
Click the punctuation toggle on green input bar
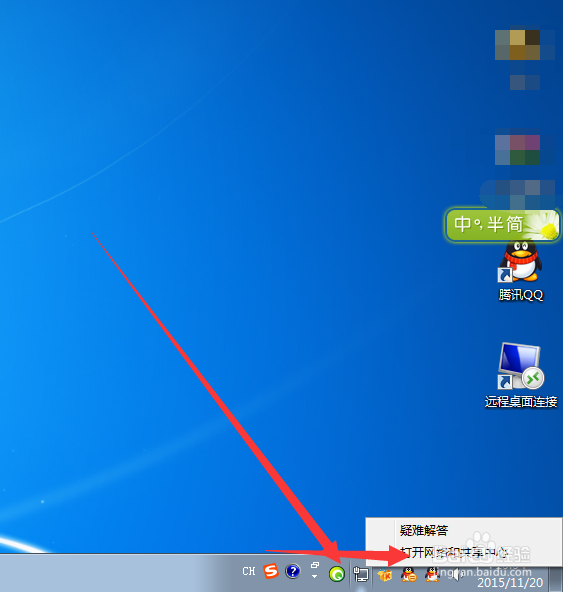coord(478,225)
